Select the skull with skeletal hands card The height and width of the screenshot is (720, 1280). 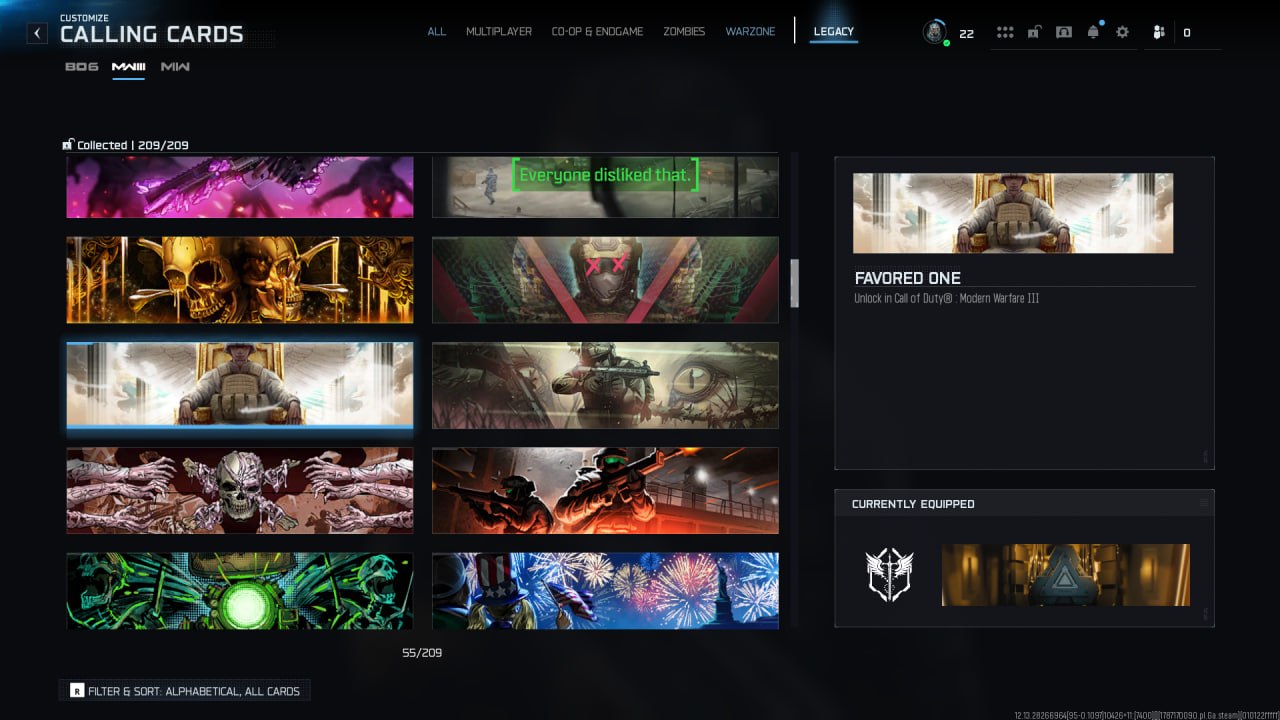click(240, 490)
